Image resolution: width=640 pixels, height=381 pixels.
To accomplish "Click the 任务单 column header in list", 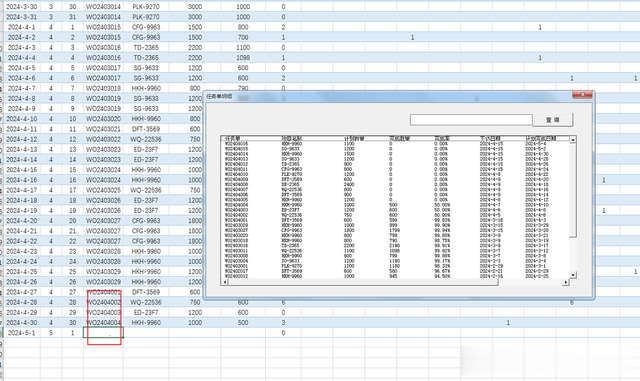I will (x=233, y=138).
